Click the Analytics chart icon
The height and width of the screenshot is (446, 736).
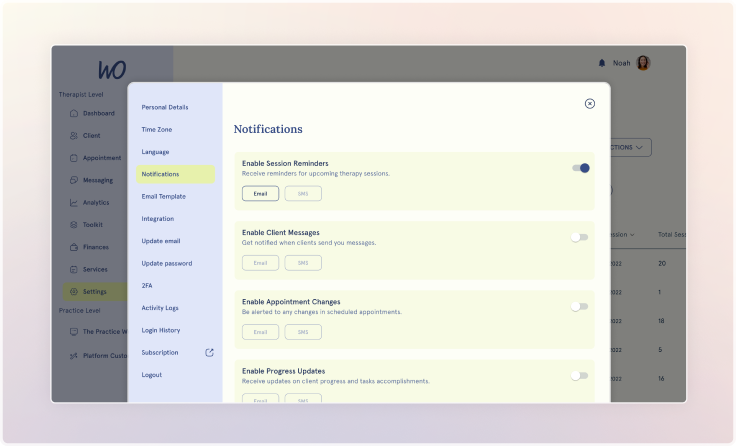tap(74, 203)
